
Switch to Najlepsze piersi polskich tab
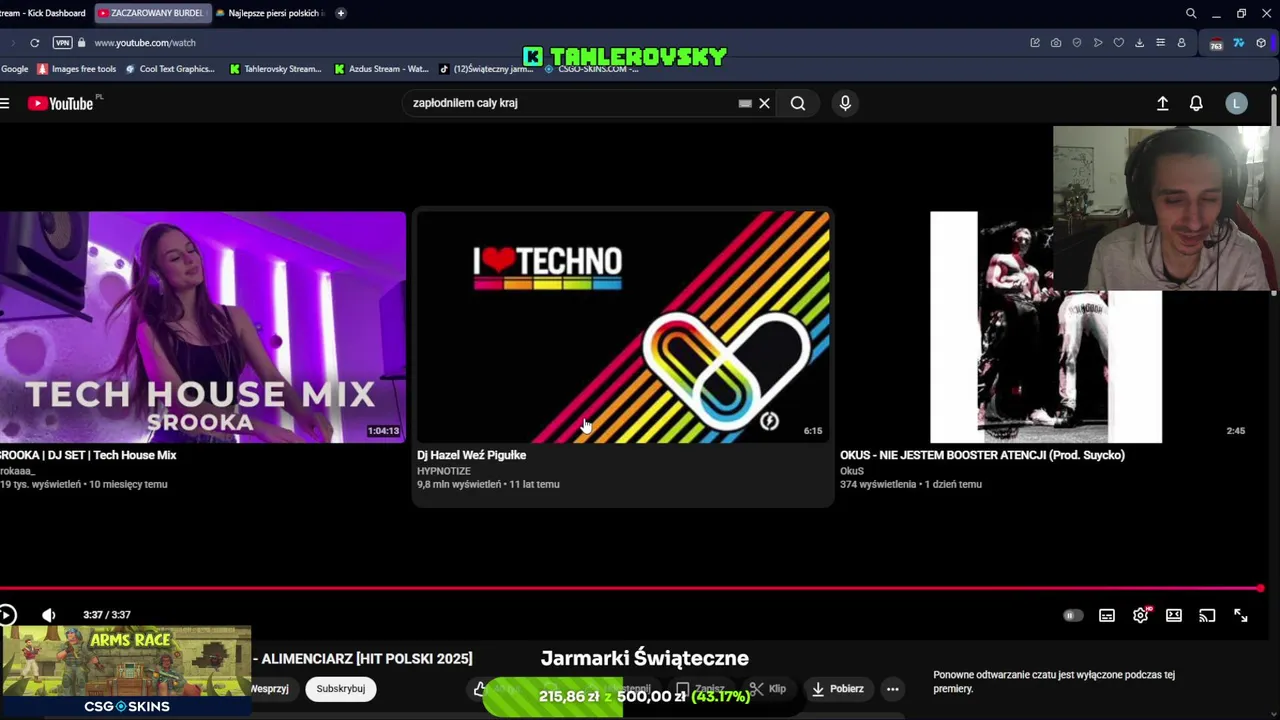click(270, 13)
